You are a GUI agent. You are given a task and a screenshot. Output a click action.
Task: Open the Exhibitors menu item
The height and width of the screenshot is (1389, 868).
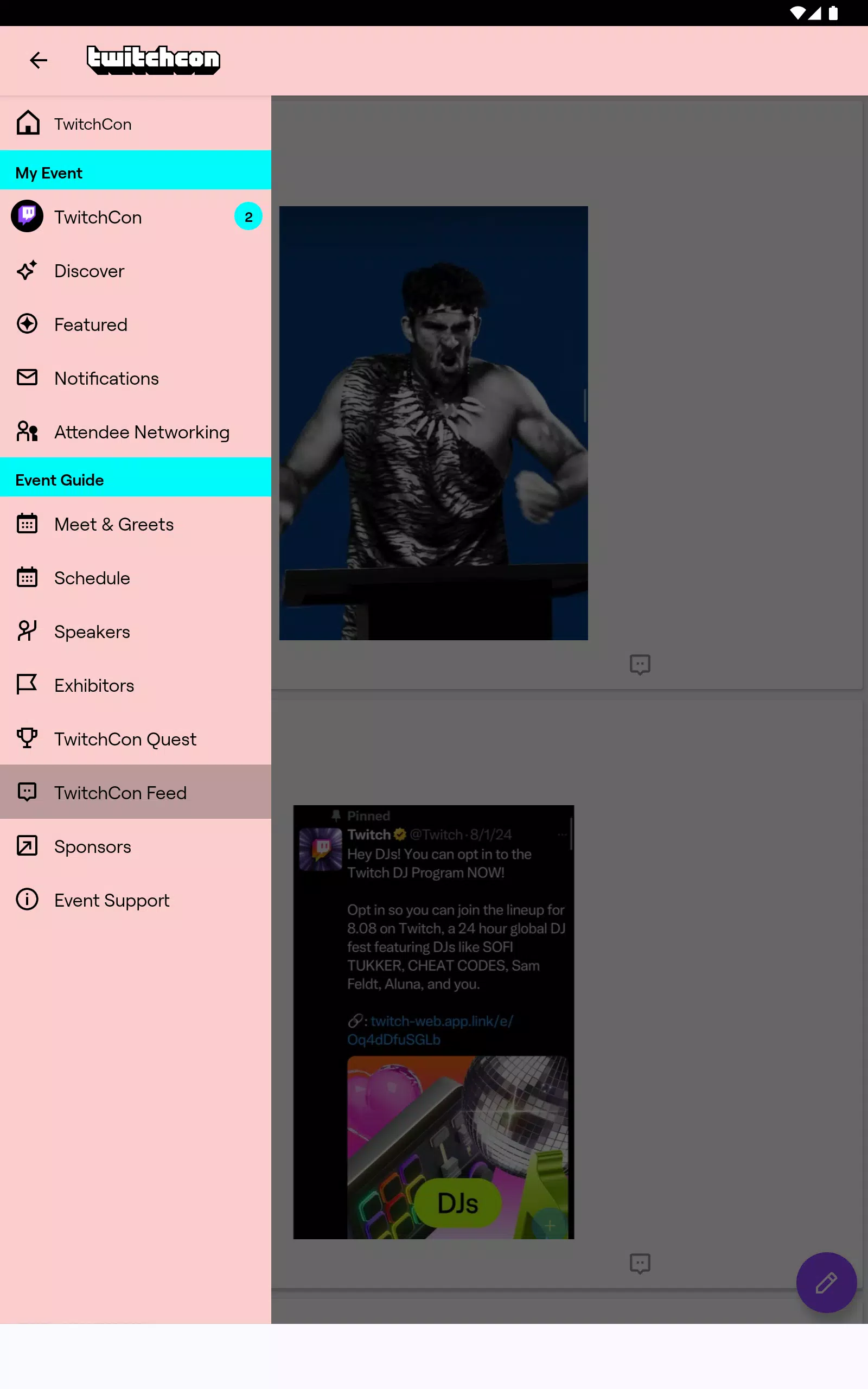(136, 685)
